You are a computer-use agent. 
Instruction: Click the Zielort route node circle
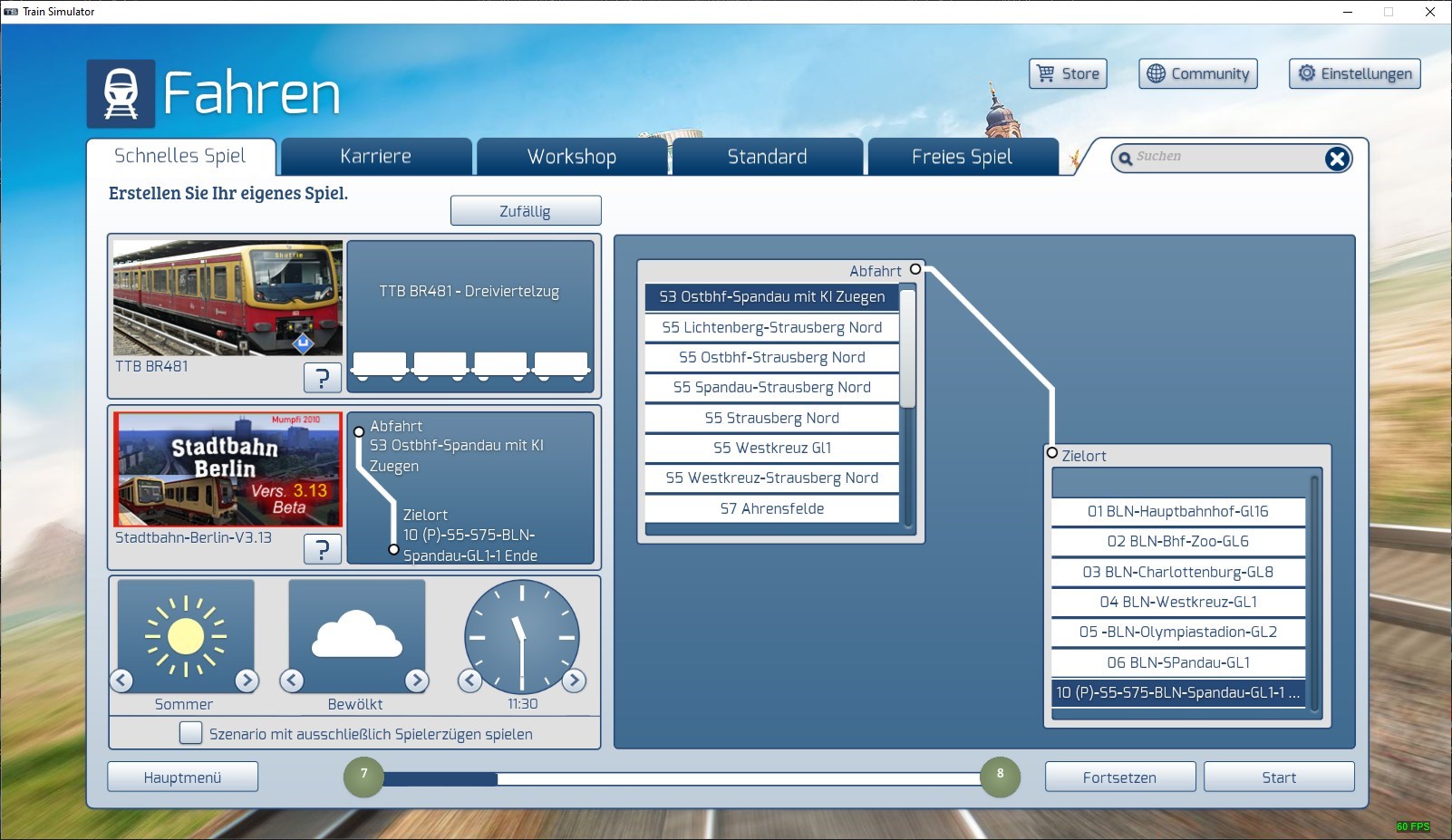coord(1052,452)
